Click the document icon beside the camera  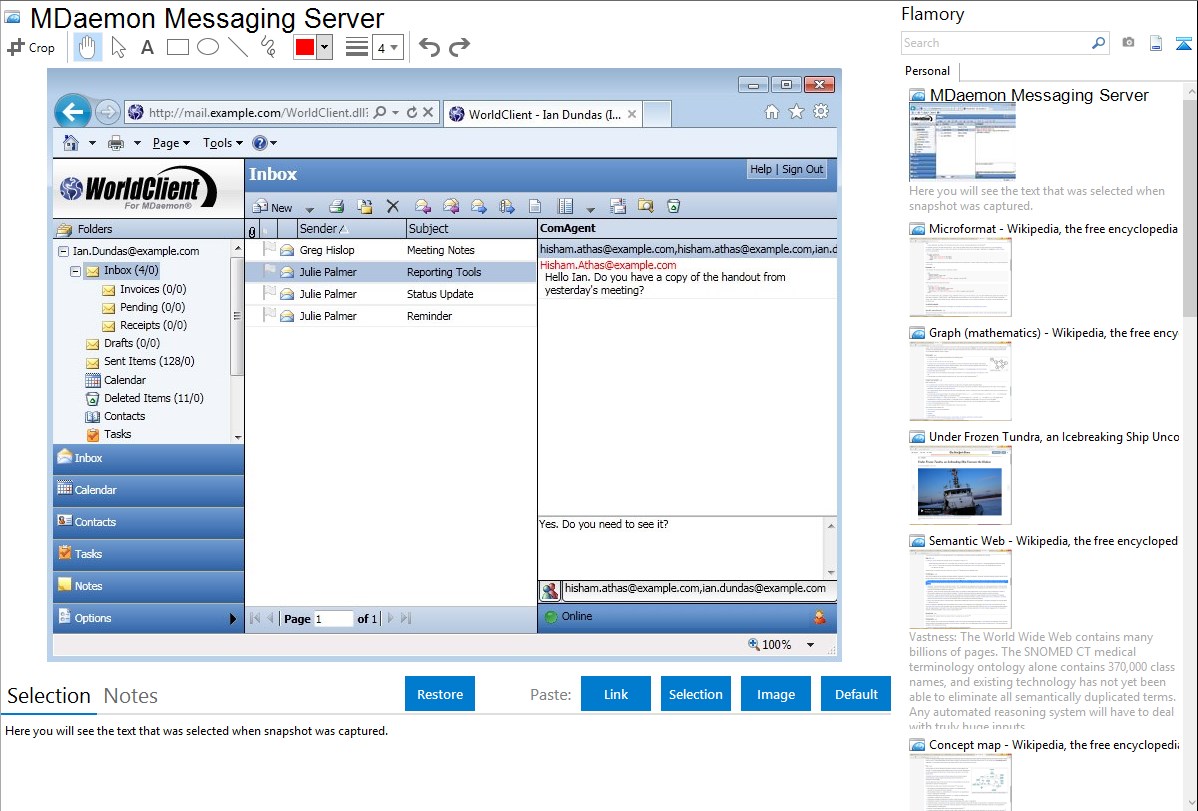click(x=1156, y=43)
